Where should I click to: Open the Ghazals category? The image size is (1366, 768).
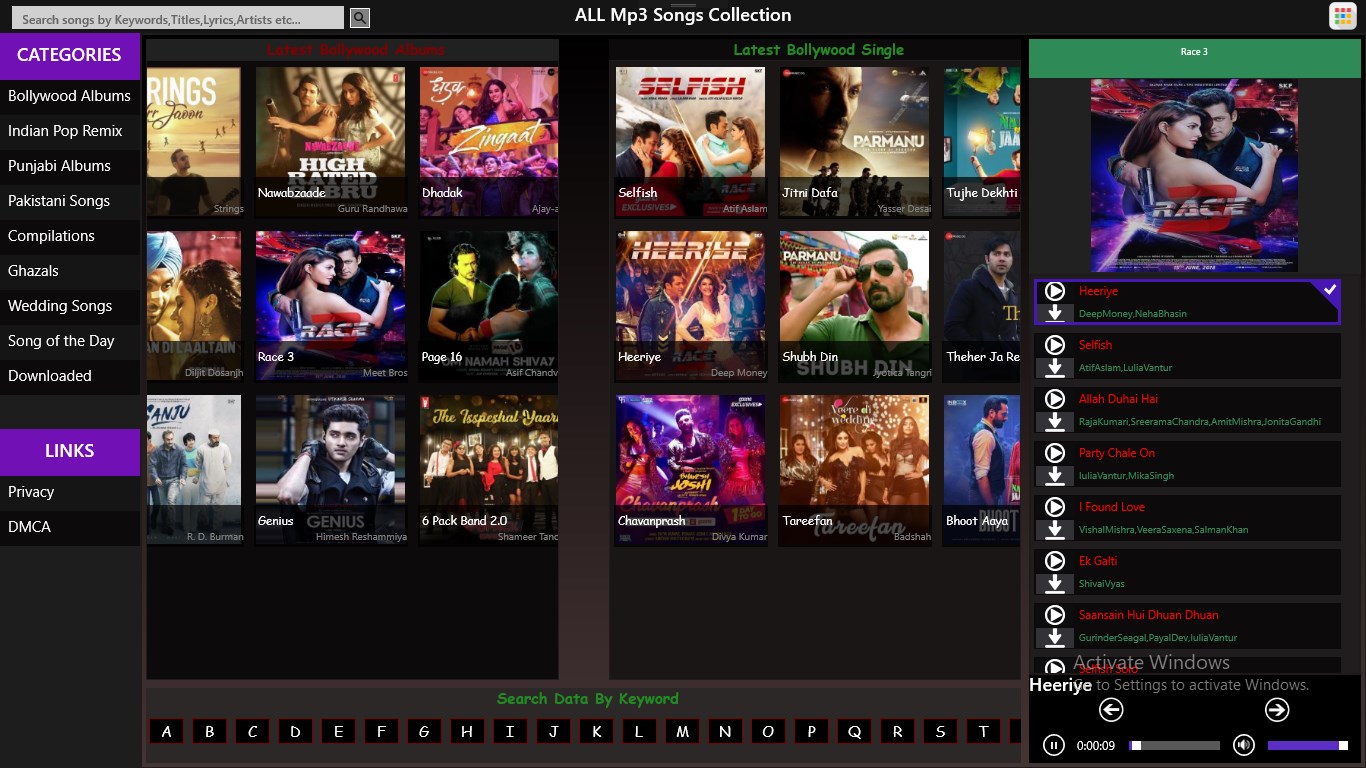pos(70,271)
